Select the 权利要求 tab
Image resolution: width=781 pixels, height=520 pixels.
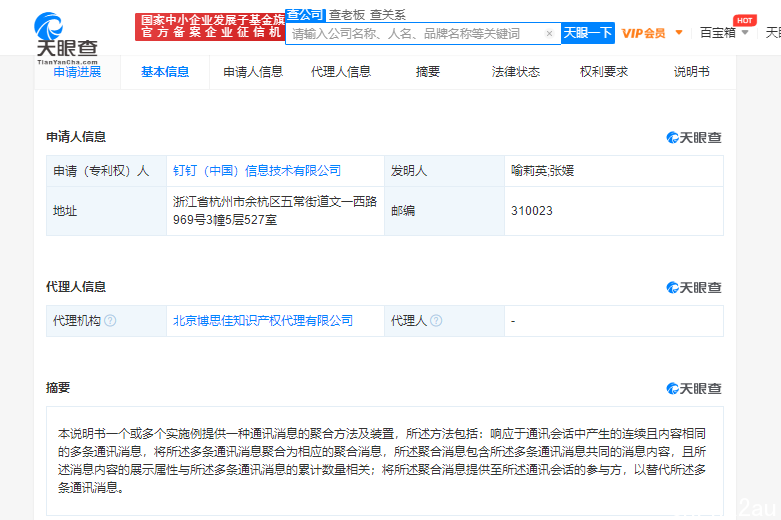tap(604, 72)
